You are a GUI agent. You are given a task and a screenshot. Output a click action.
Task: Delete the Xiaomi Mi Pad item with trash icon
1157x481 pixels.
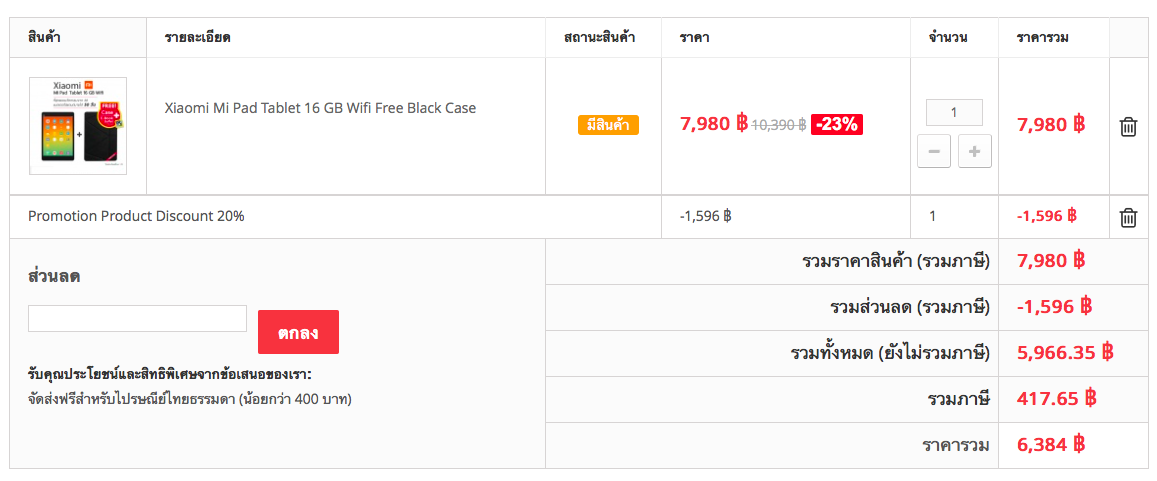click(1128, 126)
